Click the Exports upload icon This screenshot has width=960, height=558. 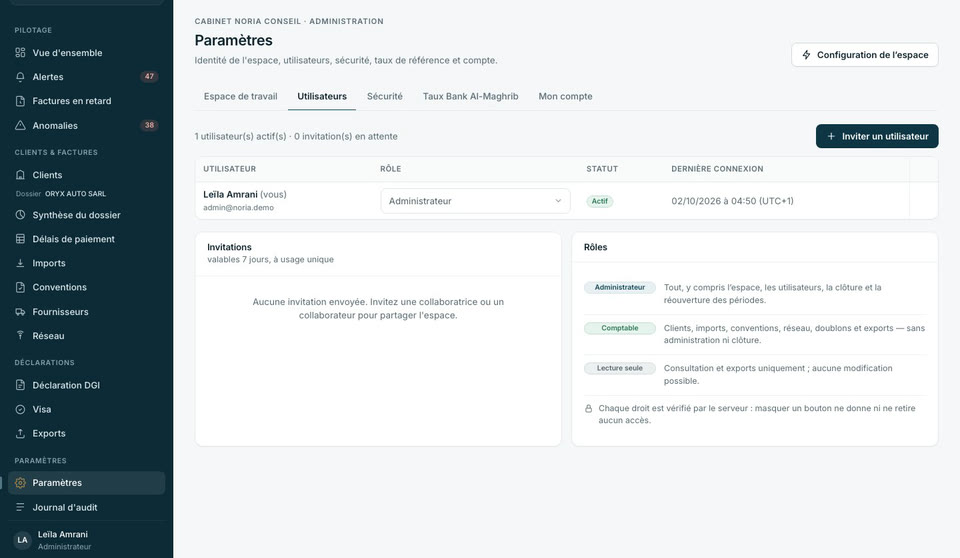pos(20,433)
